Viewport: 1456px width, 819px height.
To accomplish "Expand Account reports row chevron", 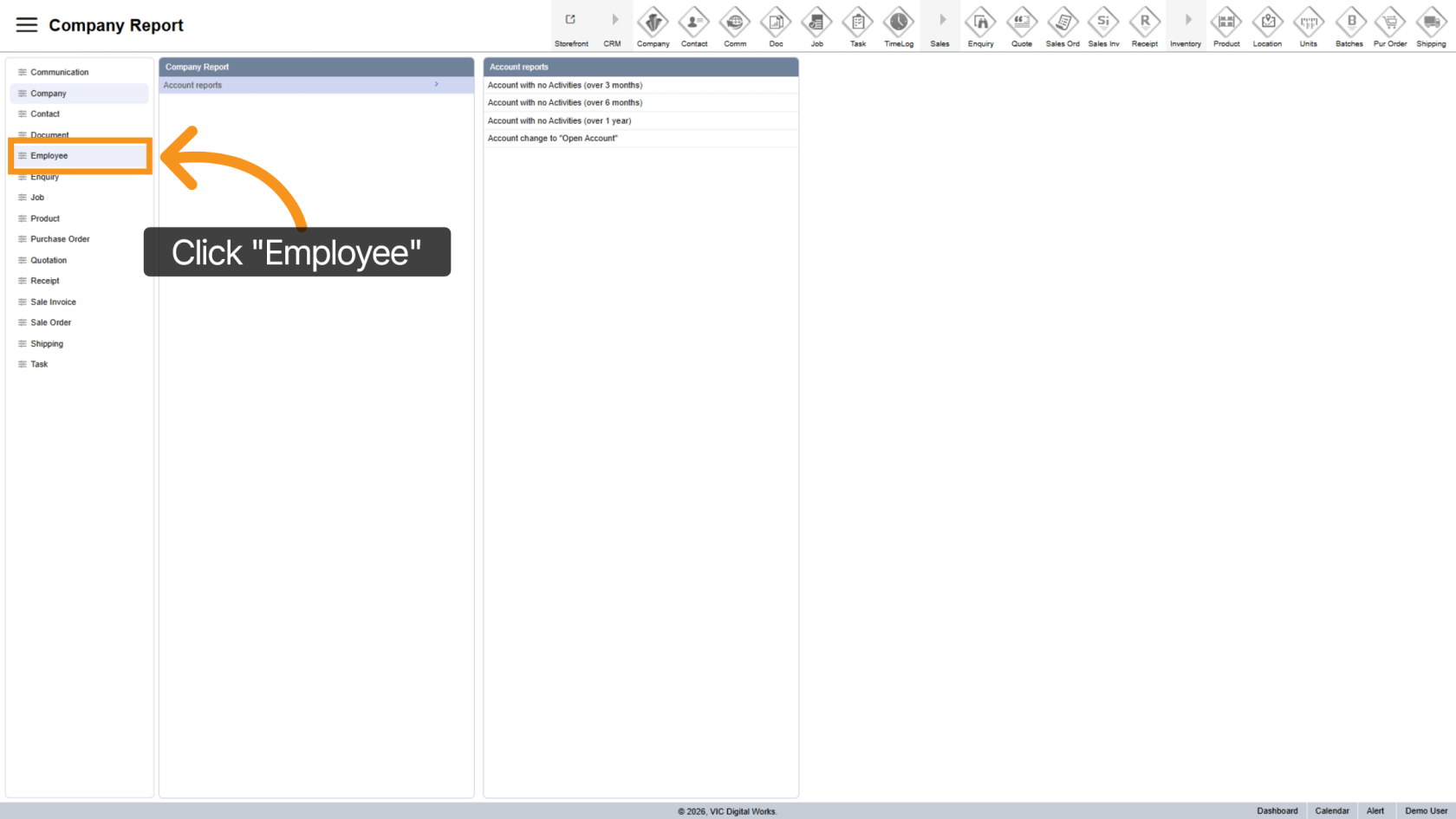I will [437, 85].
